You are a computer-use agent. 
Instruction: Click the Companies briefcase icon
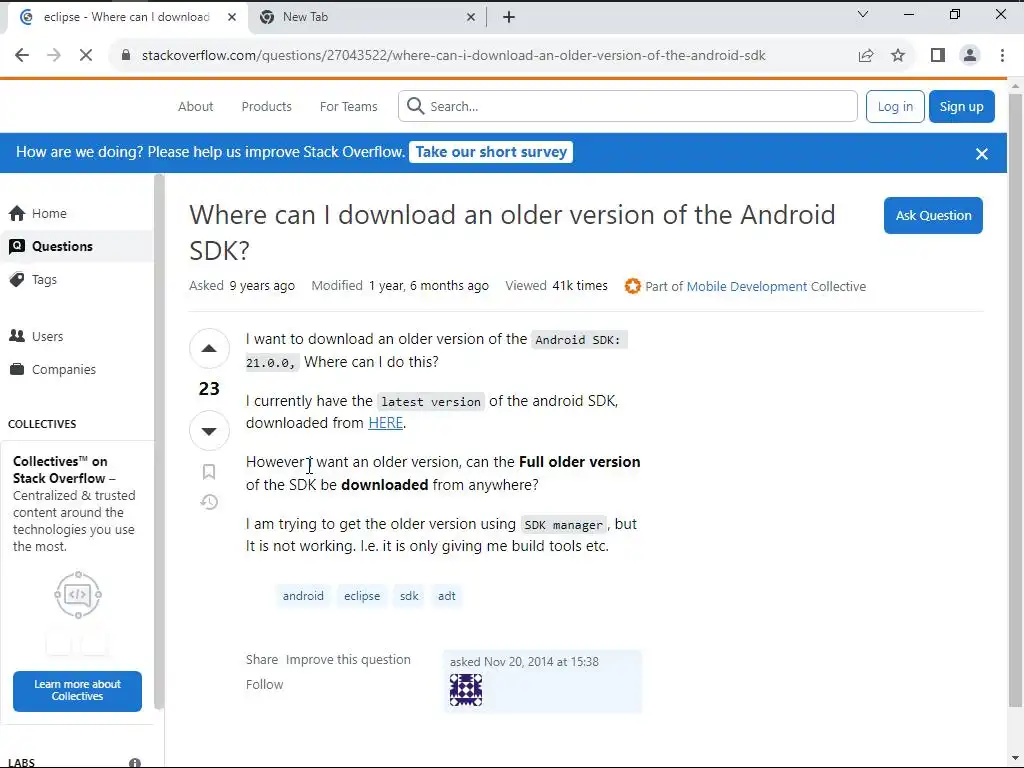[x=17, y=369]
